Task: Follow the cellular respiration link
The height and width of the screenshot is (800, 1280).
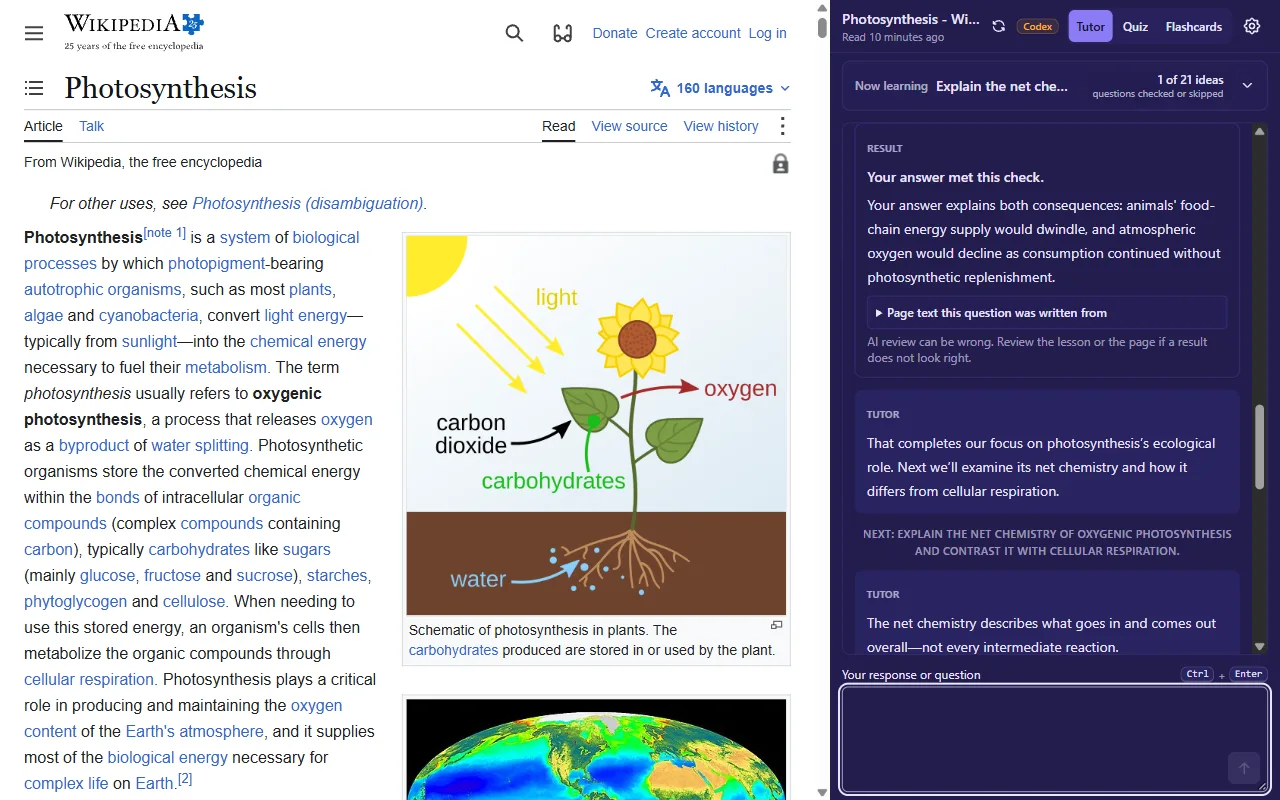Action: pos(89,679)
